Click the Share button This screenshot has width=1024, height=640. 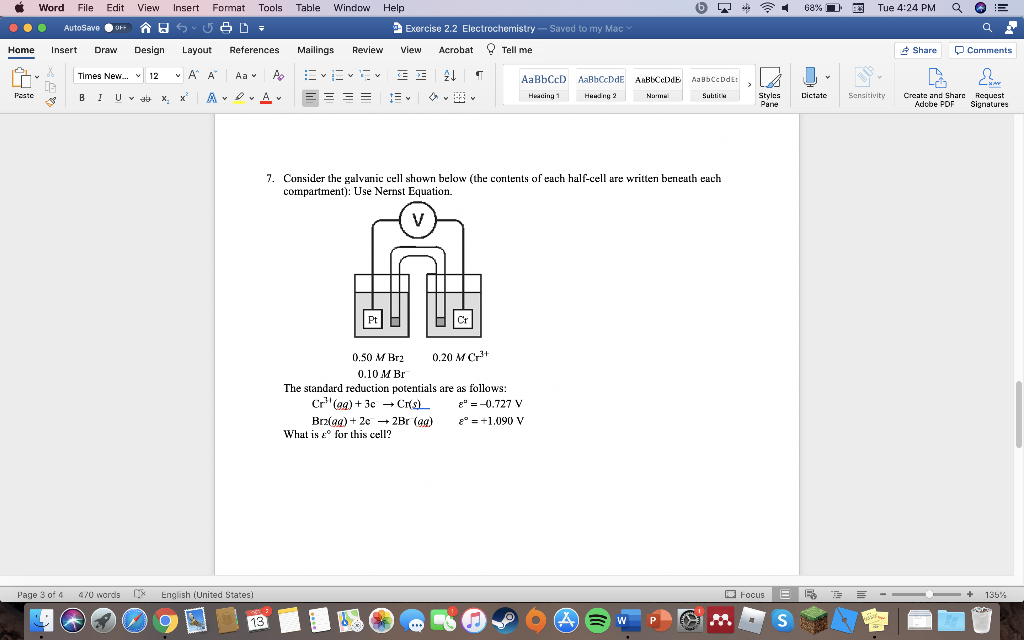point(916,49)
